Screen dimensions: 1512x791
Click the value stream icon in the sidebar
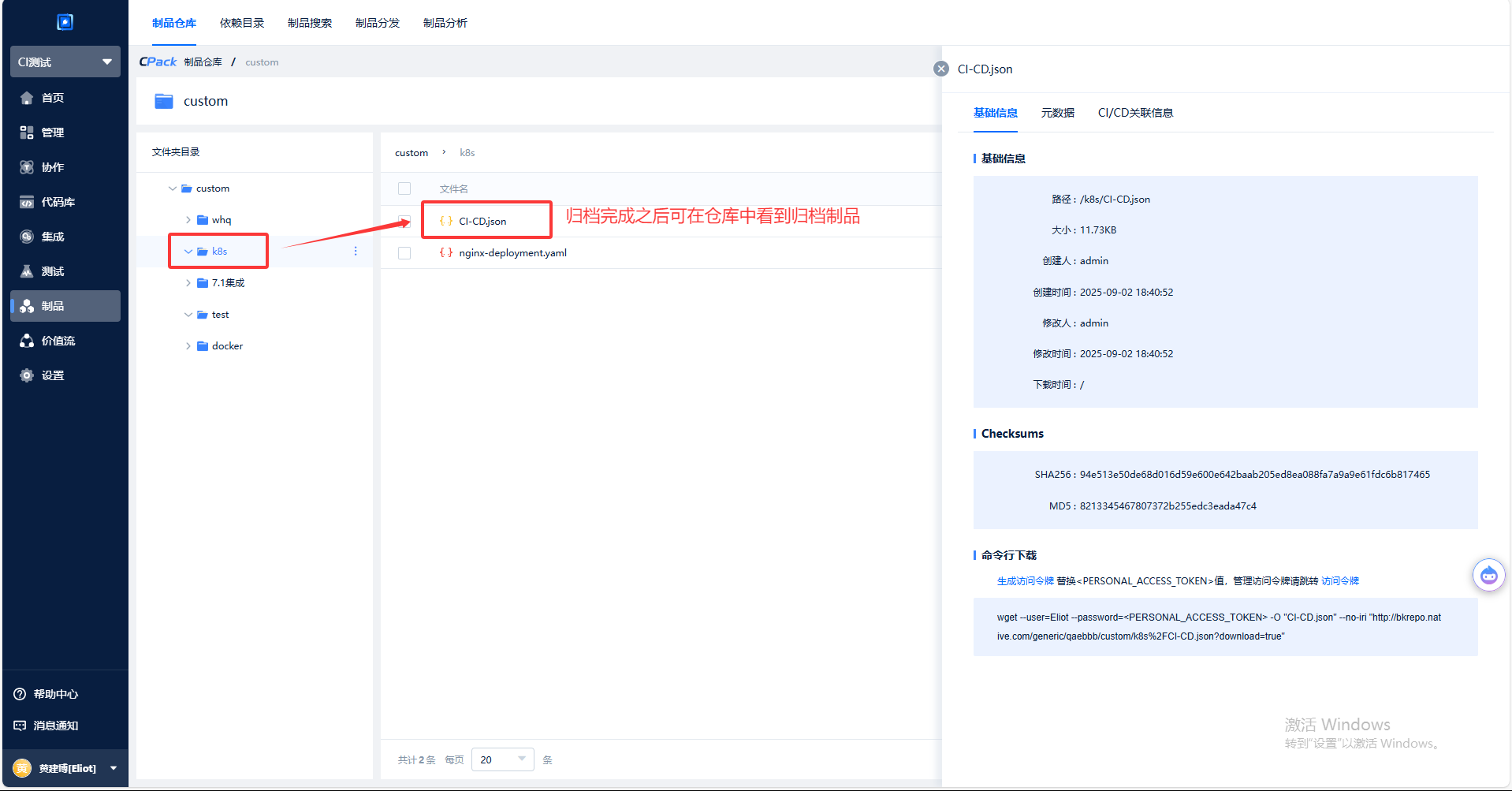pyautogui.click(x=27, y=341)
